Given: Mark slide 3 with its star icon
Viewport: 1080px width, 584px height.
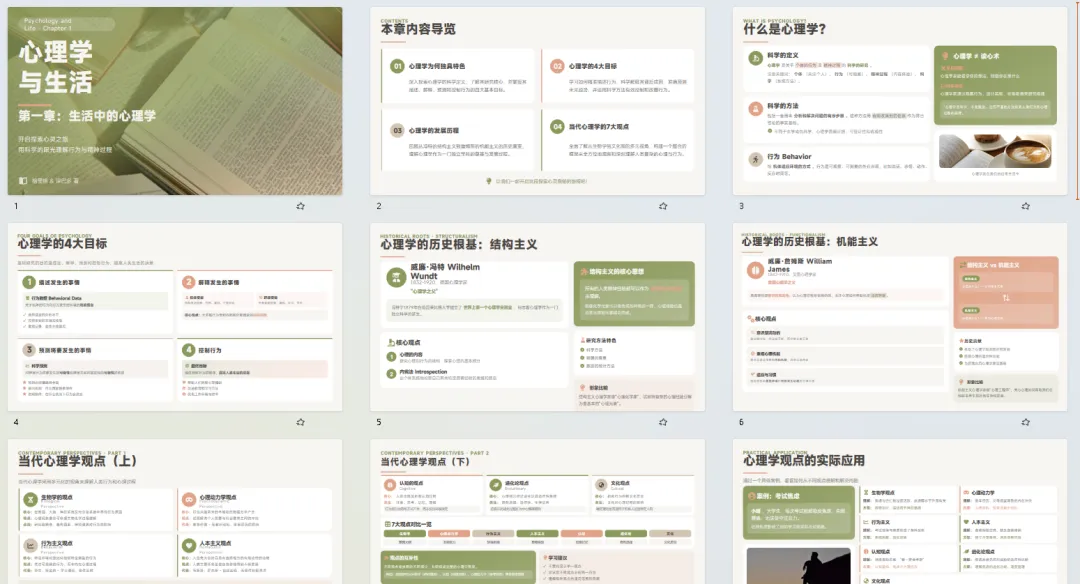Looking at the screenshot, I should (1026, 206).
